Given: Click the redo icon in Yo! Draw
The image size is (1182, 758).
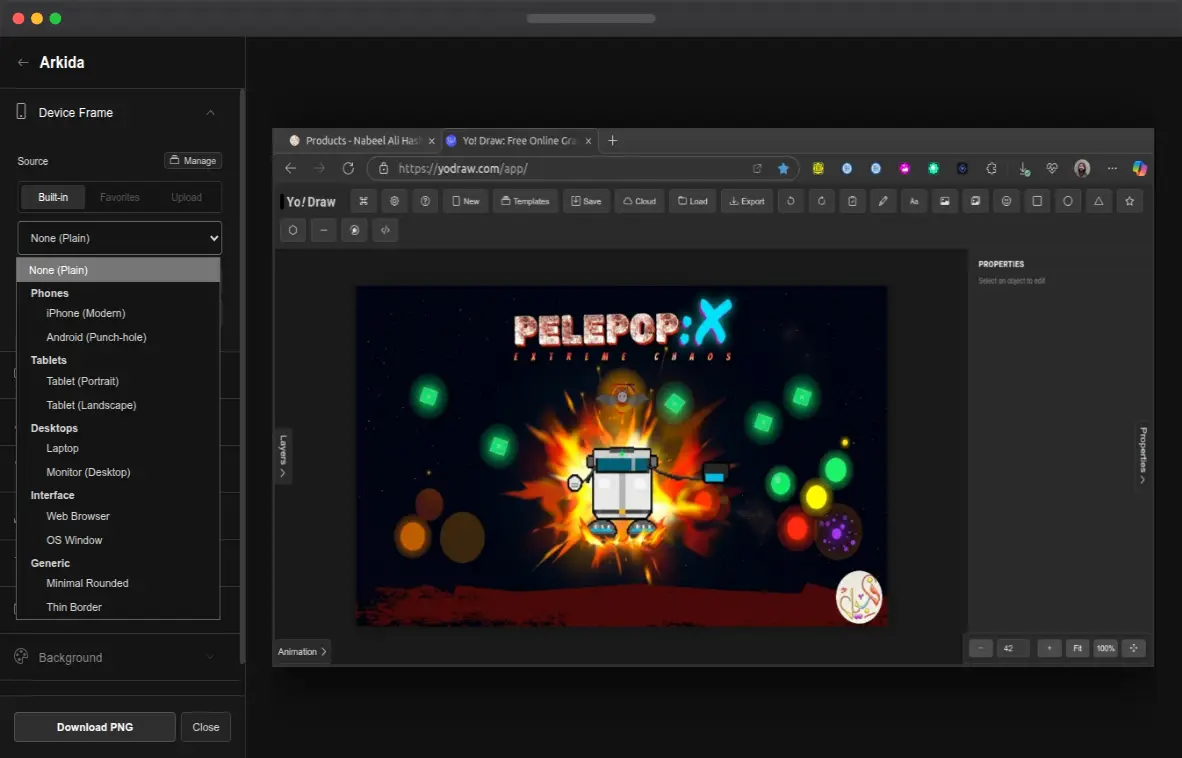Looking at the screenshot, I should pyautogui.click(x=822, y=201).
